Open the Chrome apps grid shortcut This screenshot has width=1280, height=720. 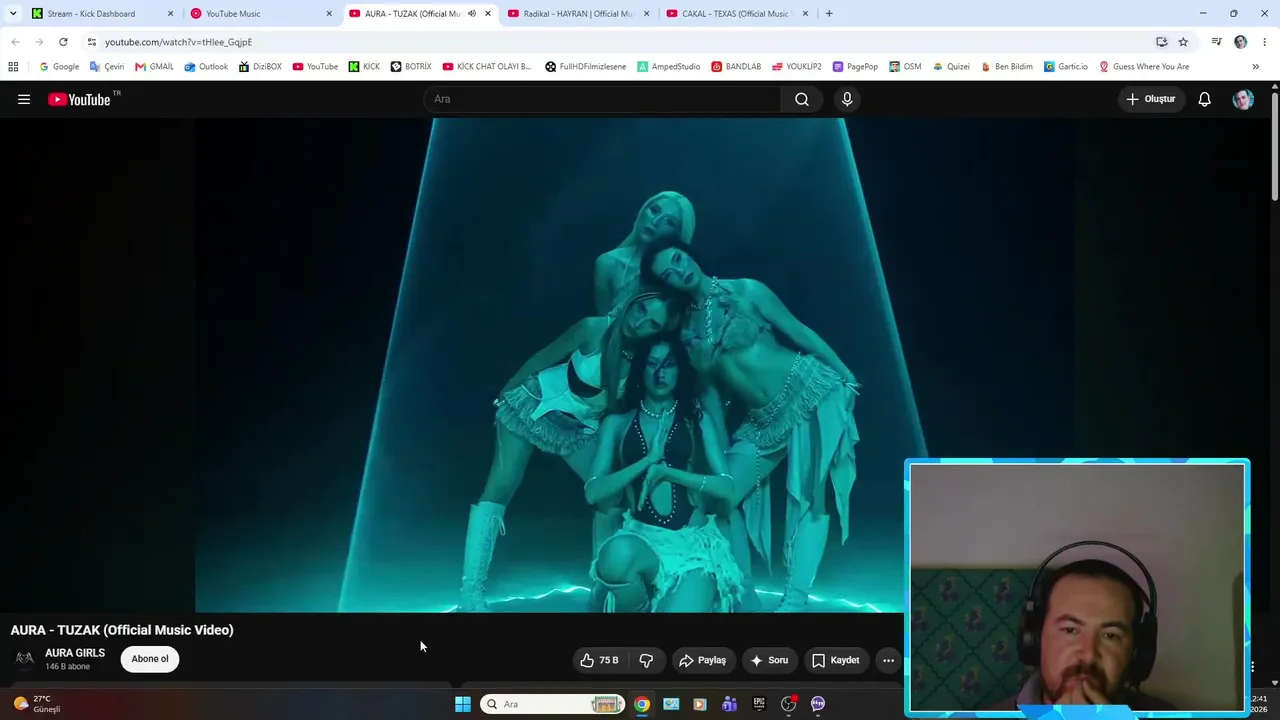click(13, 67)
